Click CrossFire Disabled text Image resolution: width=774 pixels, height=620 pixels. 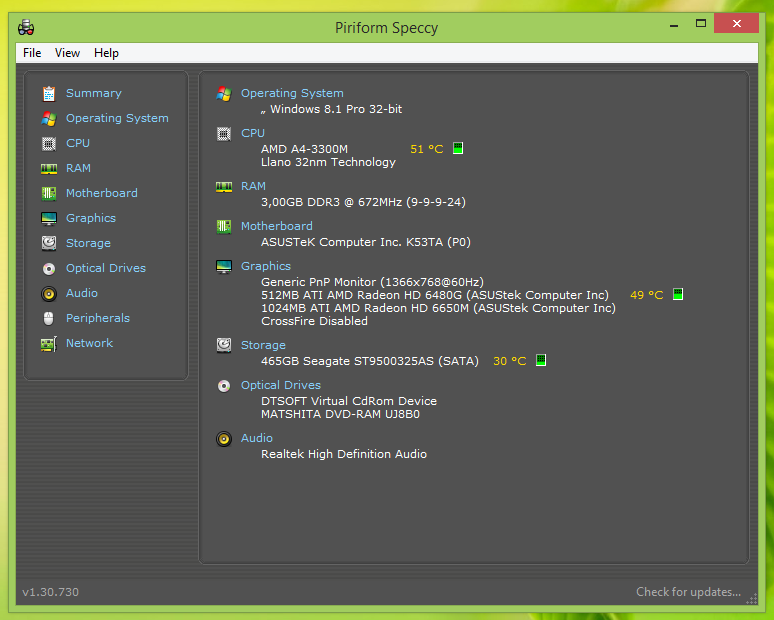click(314, 321)
